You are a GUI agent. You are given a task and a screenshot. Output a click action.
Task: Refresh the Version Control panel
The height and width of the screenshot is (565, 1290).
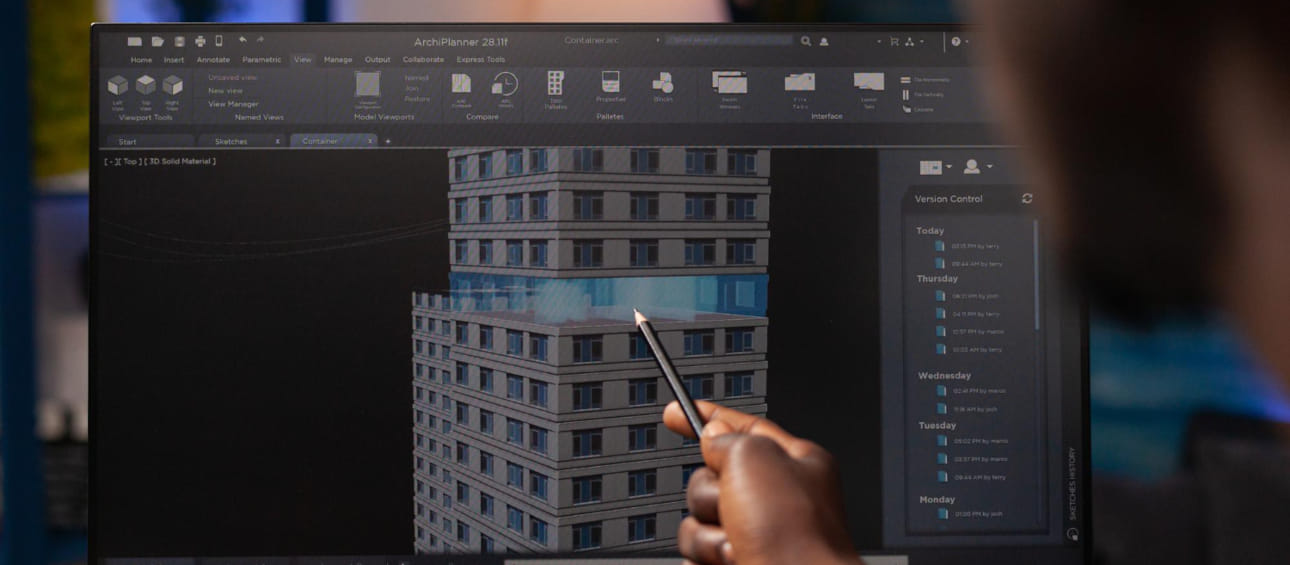[1027, 199]
